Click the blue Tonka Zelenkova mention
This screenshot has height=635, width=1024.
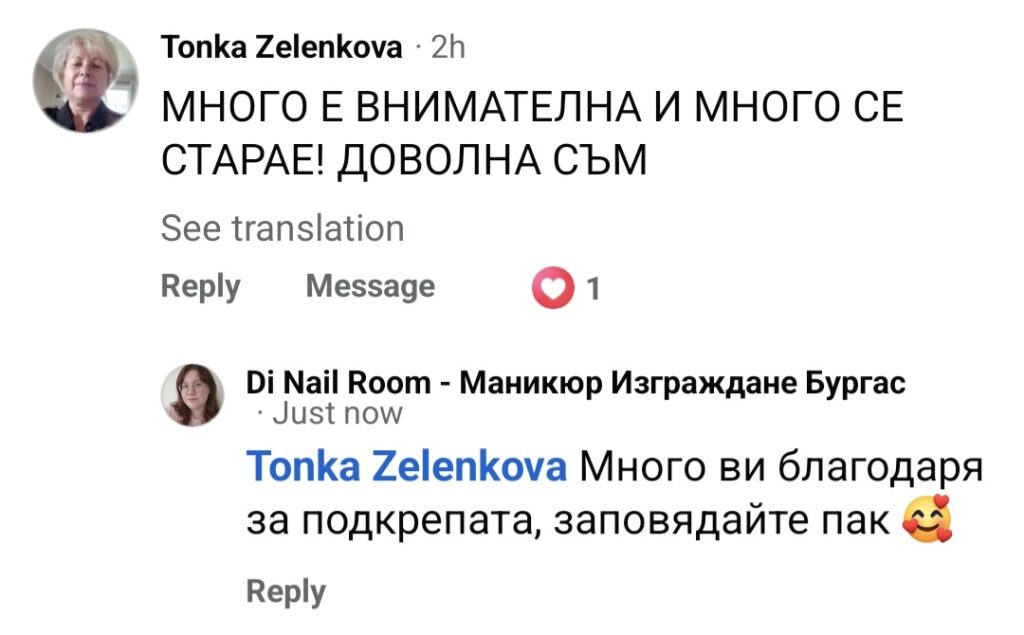[406, 466]
